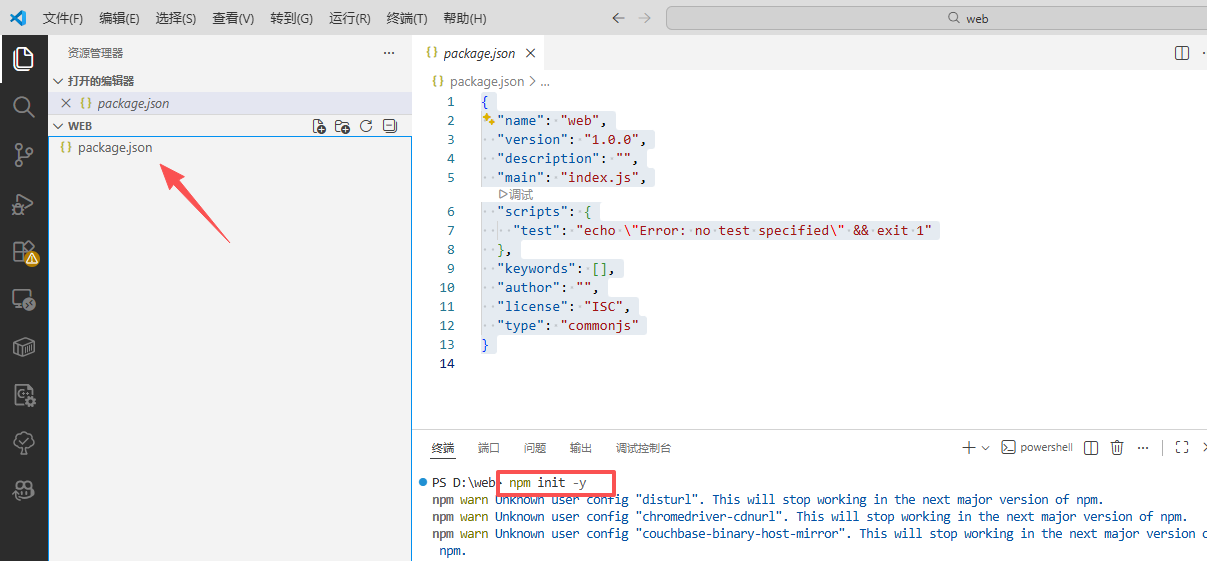Open the Run and Debug view
The width and height of the screenshot is (1207, 561).
pyautogui.click(x=23, y=204)
